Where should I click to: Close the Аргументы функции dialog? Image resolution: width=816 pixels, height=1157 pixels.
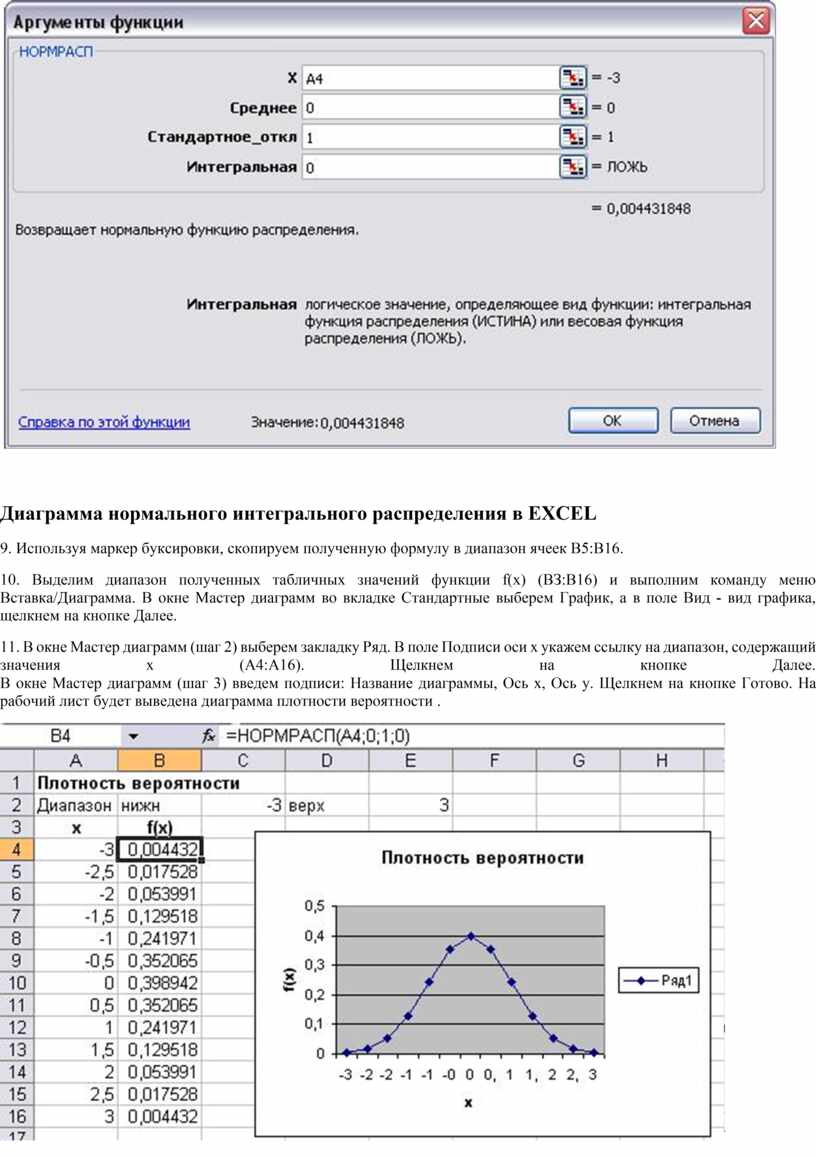(x=758, y=21)
